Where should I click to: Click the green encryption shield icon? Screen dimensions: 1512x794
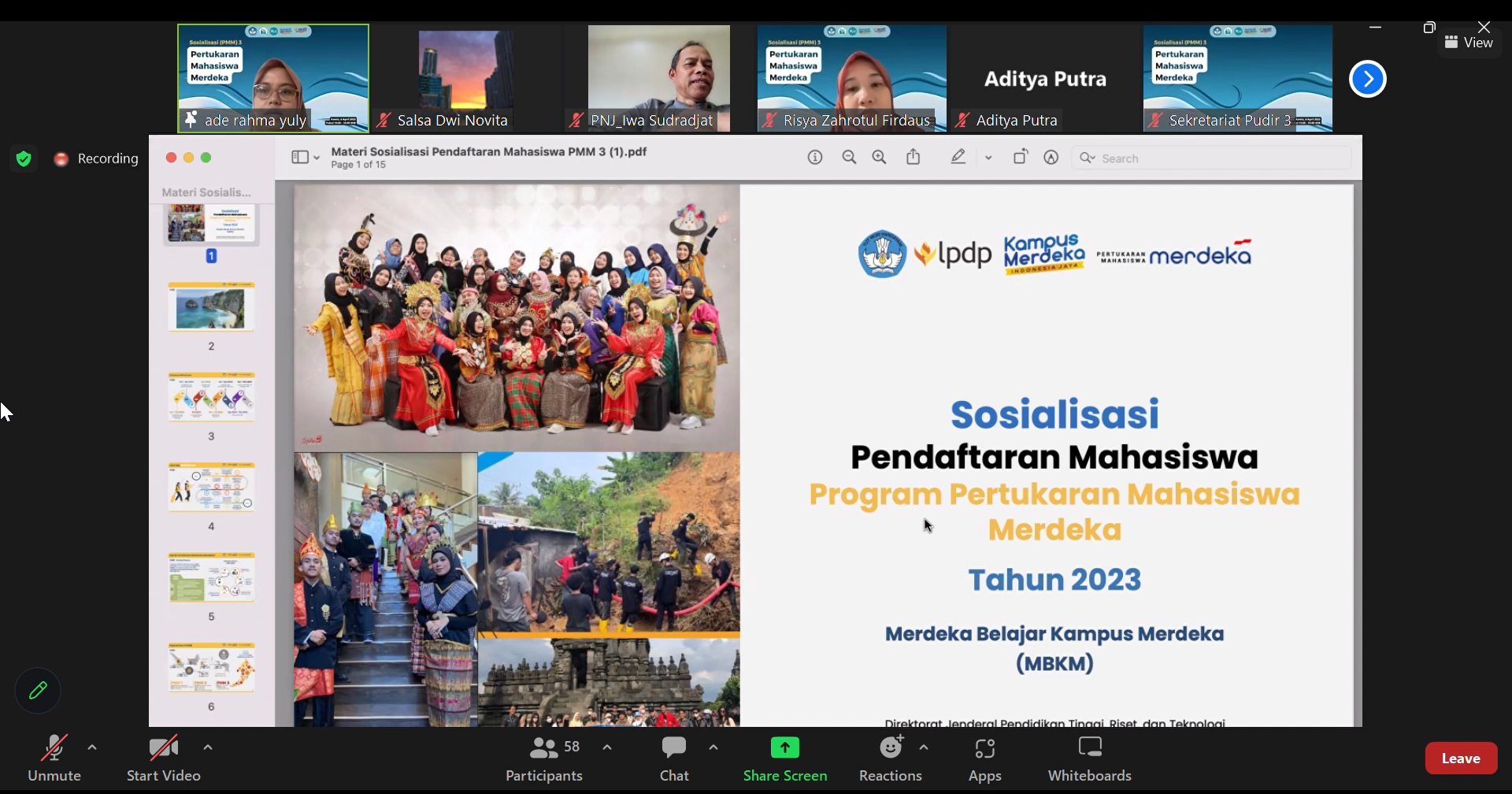coord(24,159)
